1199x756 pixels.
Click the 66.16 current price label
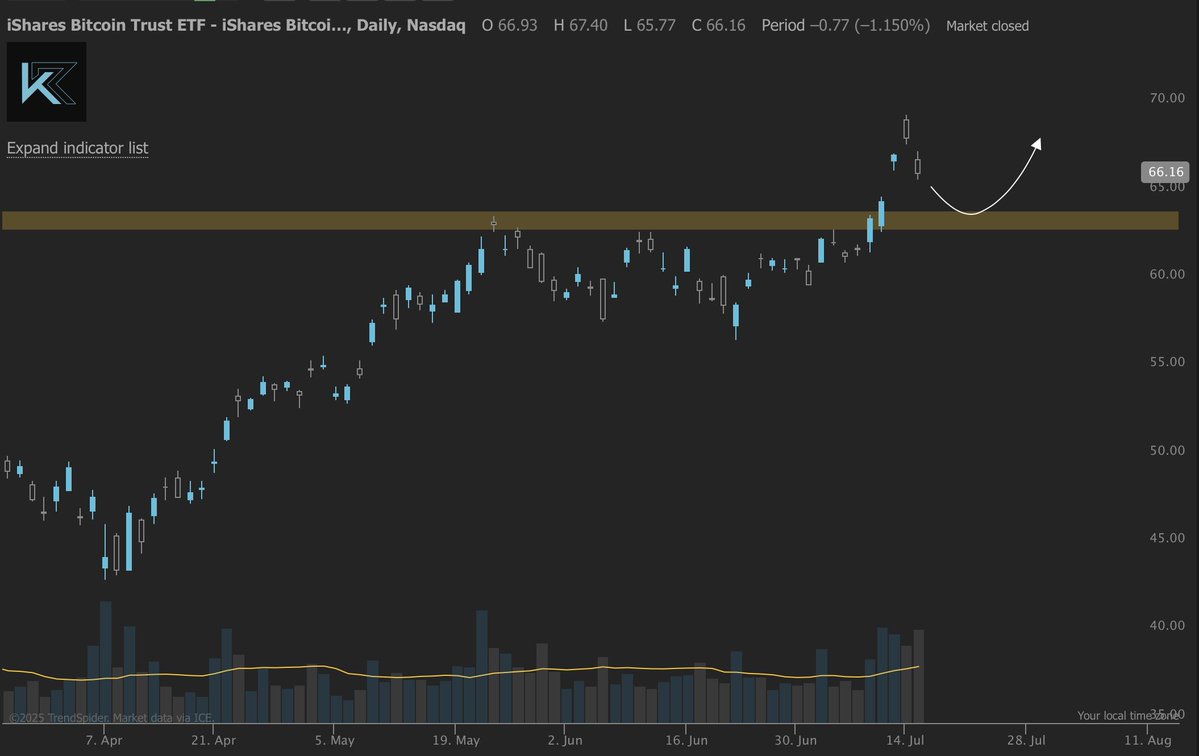point(1165,172)
